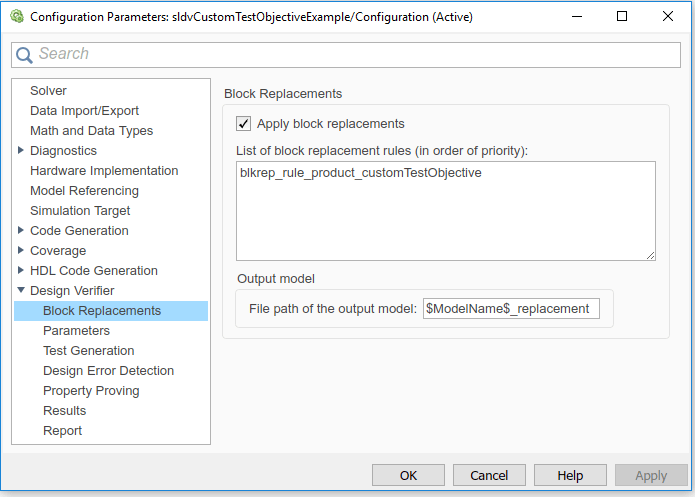Open Help for this dialog
695x497 pixels.
point(570,476)
